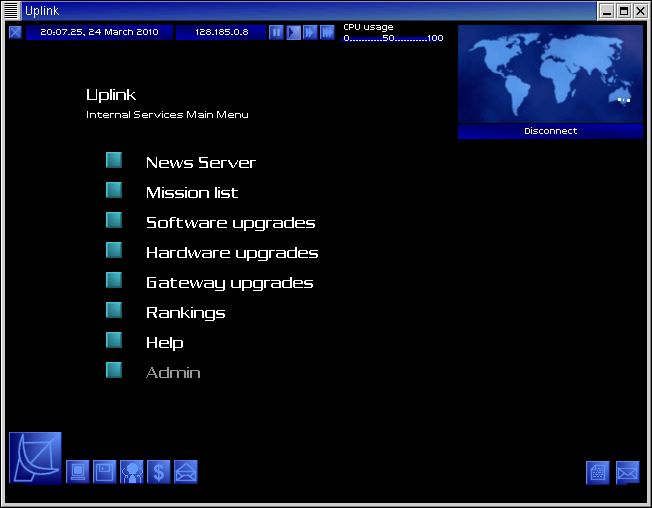Click the teal square beside Admin
Viewport: 652px width, 508px height.
pos(114,370)
